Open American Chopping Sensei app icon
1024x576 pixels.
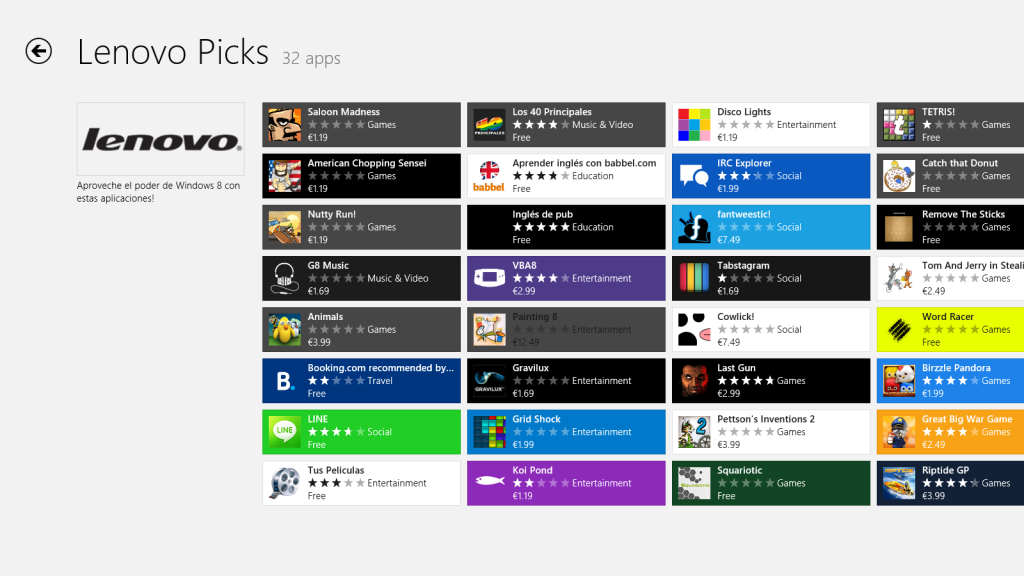[285, 176]
